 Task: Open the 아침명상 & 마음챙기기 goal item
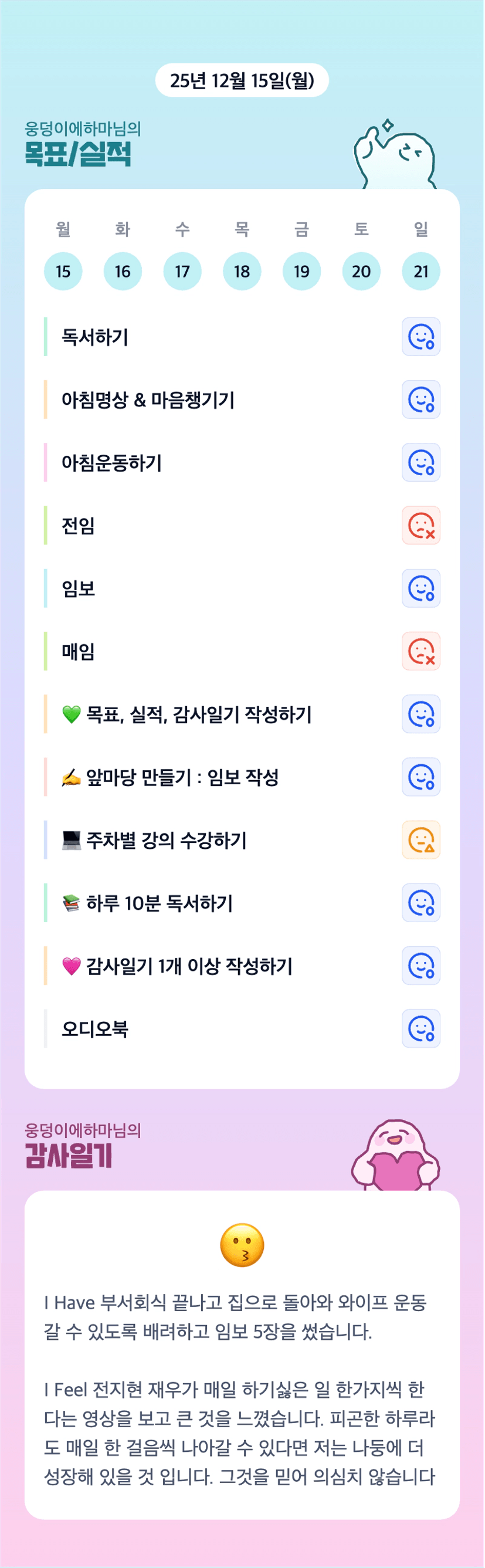[148, 400]
